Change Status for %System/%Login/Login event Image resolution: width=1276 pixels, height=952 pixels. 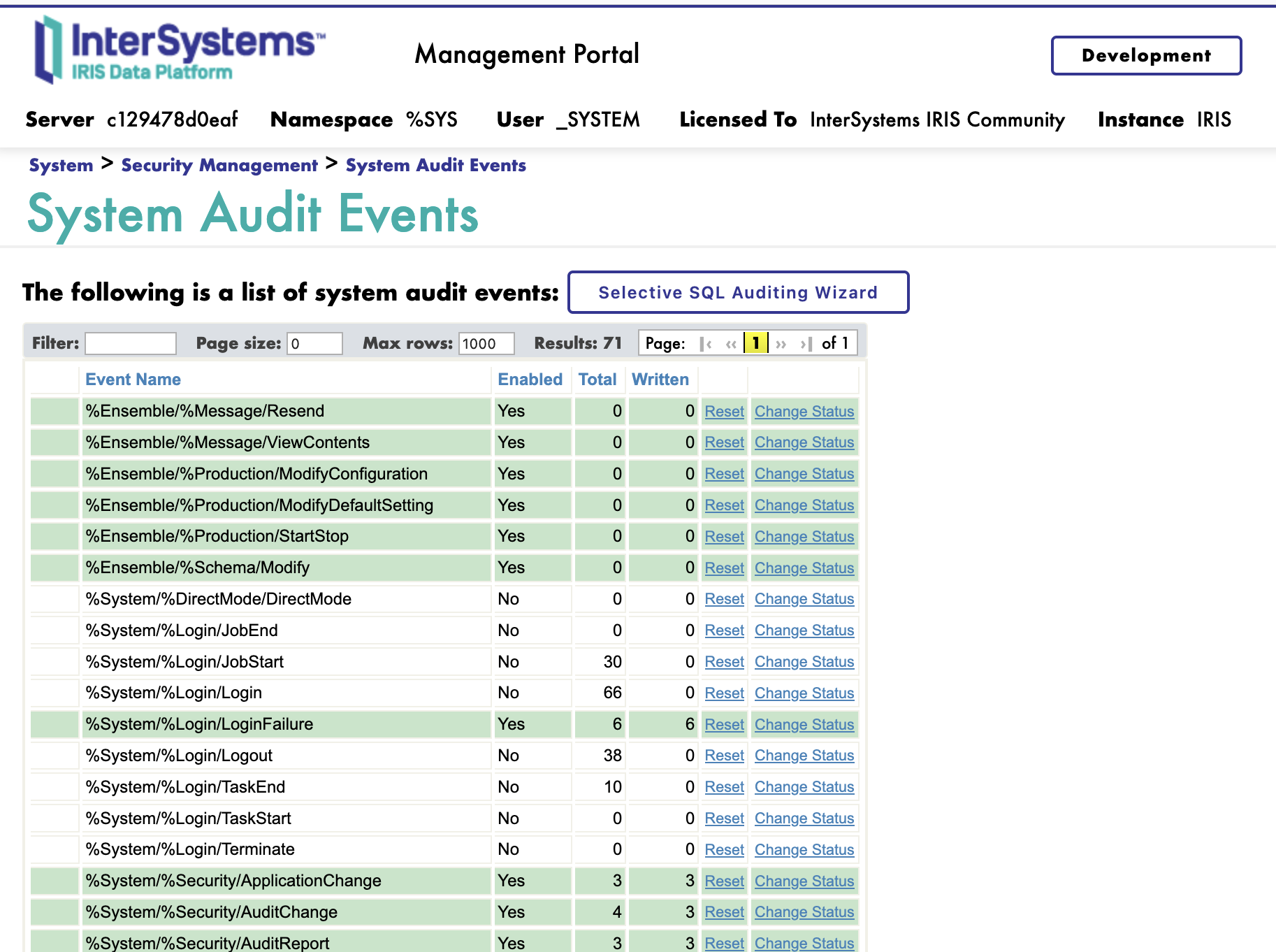tap(804, 693)
